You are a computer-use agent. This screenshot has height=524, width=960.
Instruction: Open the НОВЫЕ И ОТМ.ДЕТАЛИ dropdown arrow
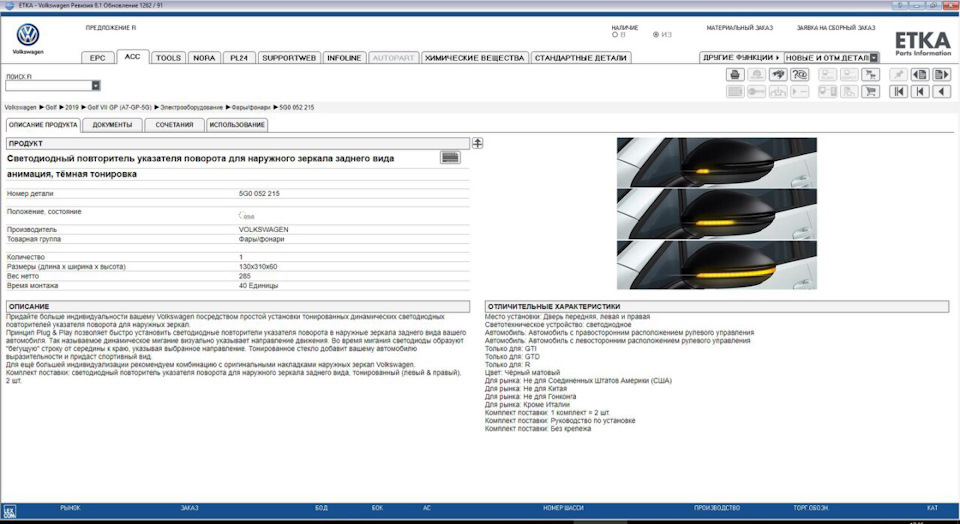[x=874, y=58]
